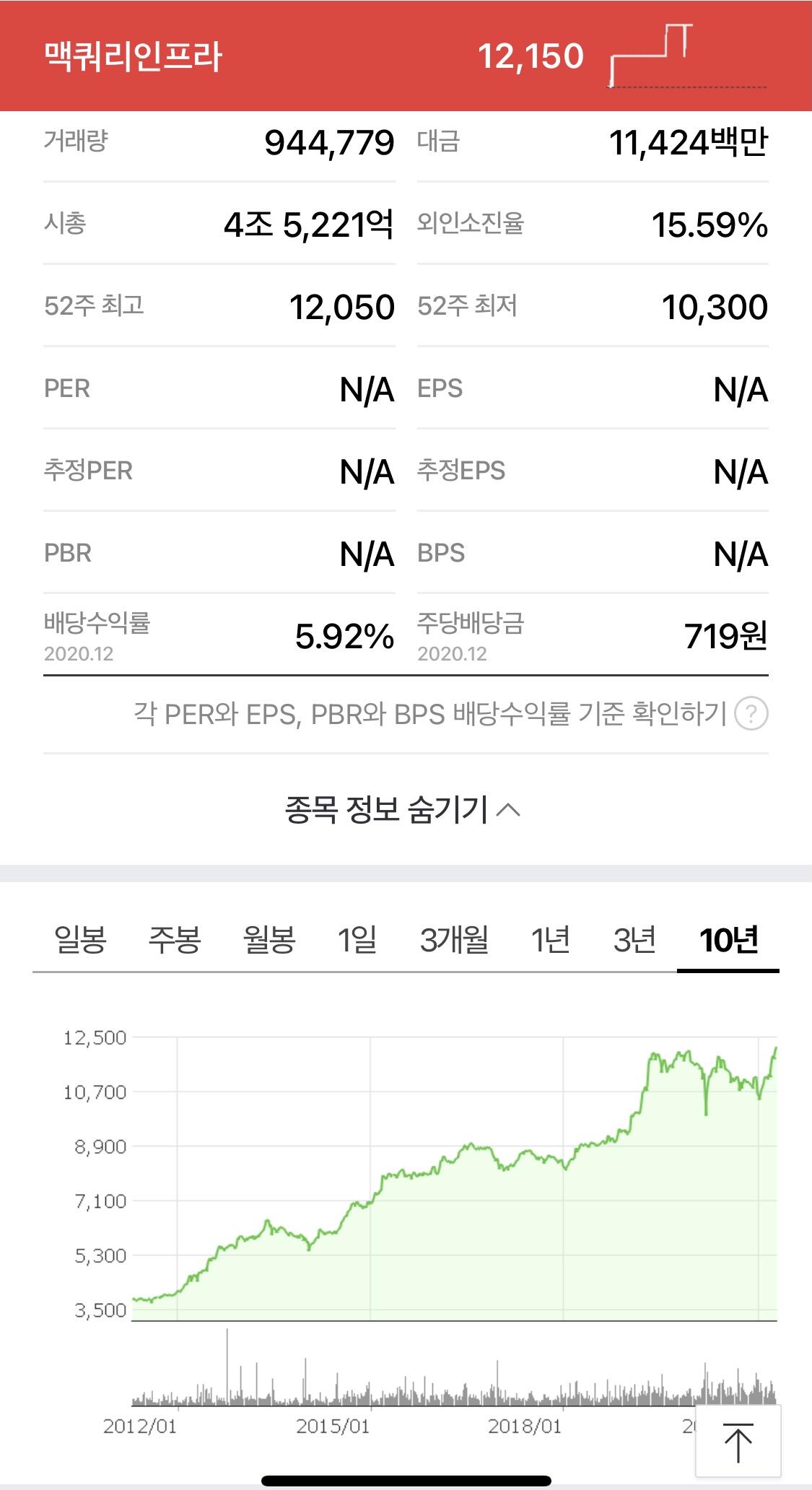Select the 일봉 daily candle tab
The image size is (812, 1490).
pyautogui.click(x=80, y=940)
